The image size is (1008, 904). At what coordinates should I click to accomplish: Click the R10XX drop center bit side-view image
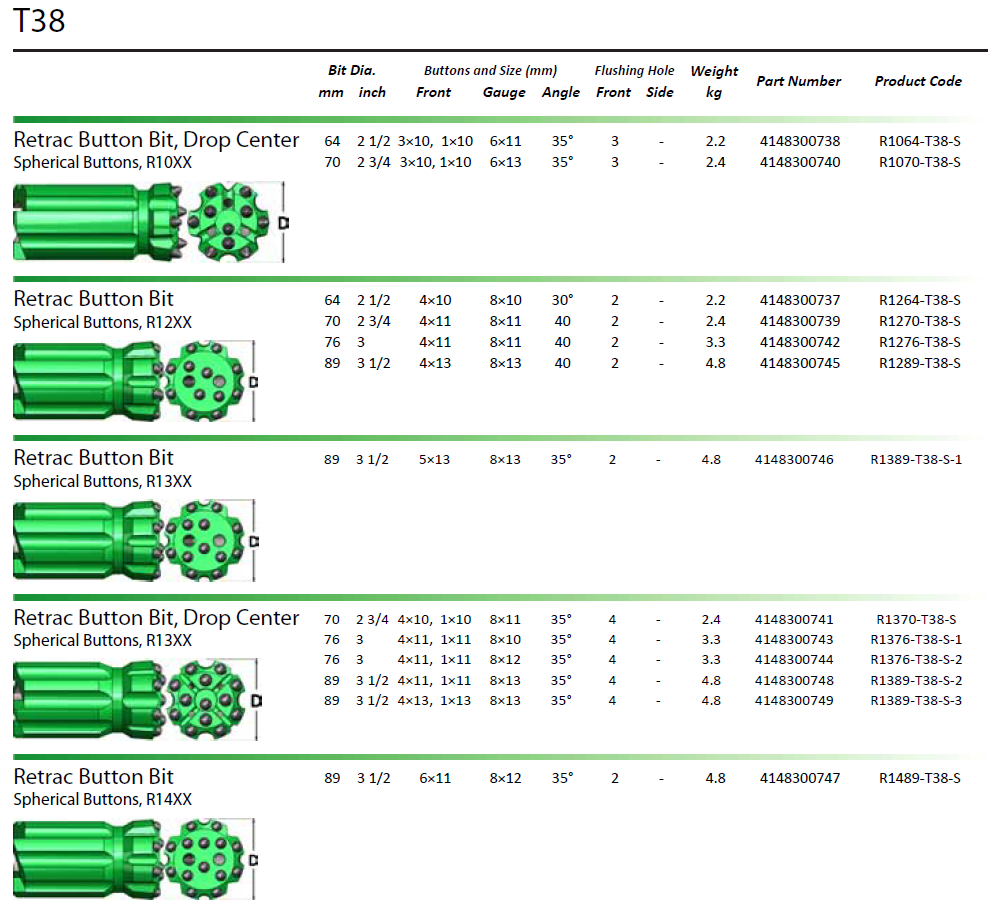98,223
